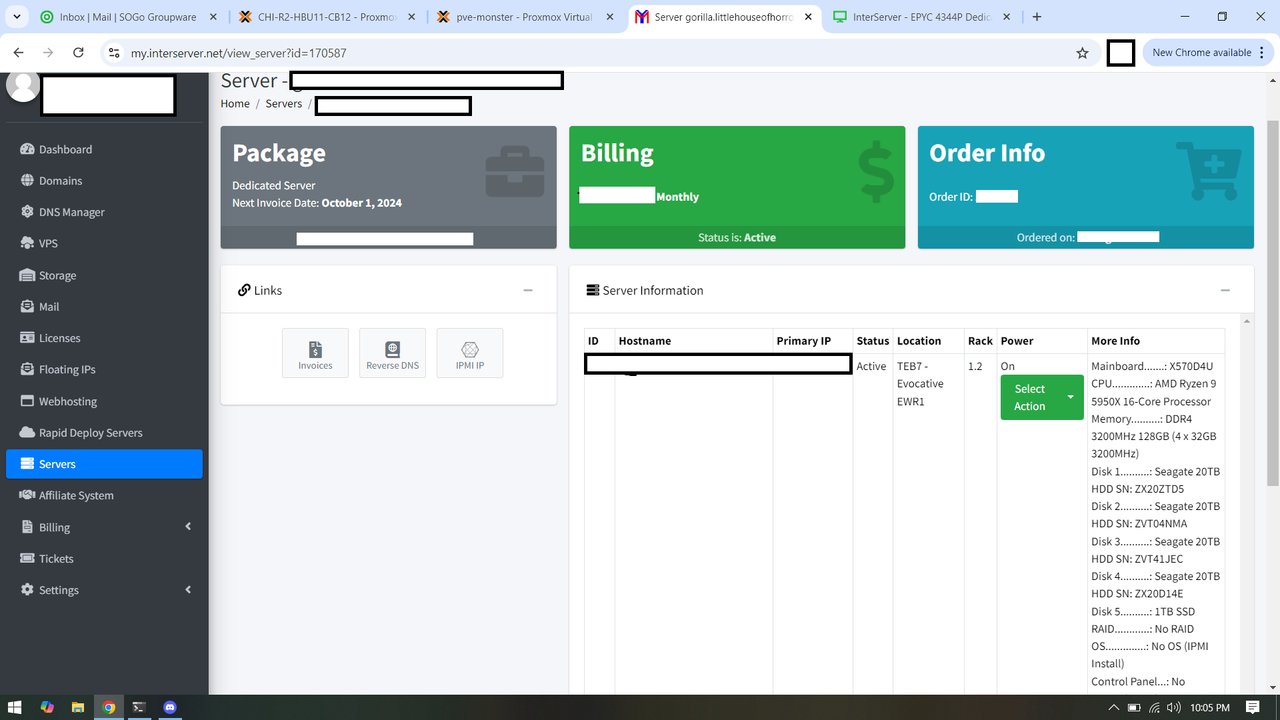Open Floating IPs sidebar icon
This screenshot has width=1280, height=720.
[x=27, y=370]
